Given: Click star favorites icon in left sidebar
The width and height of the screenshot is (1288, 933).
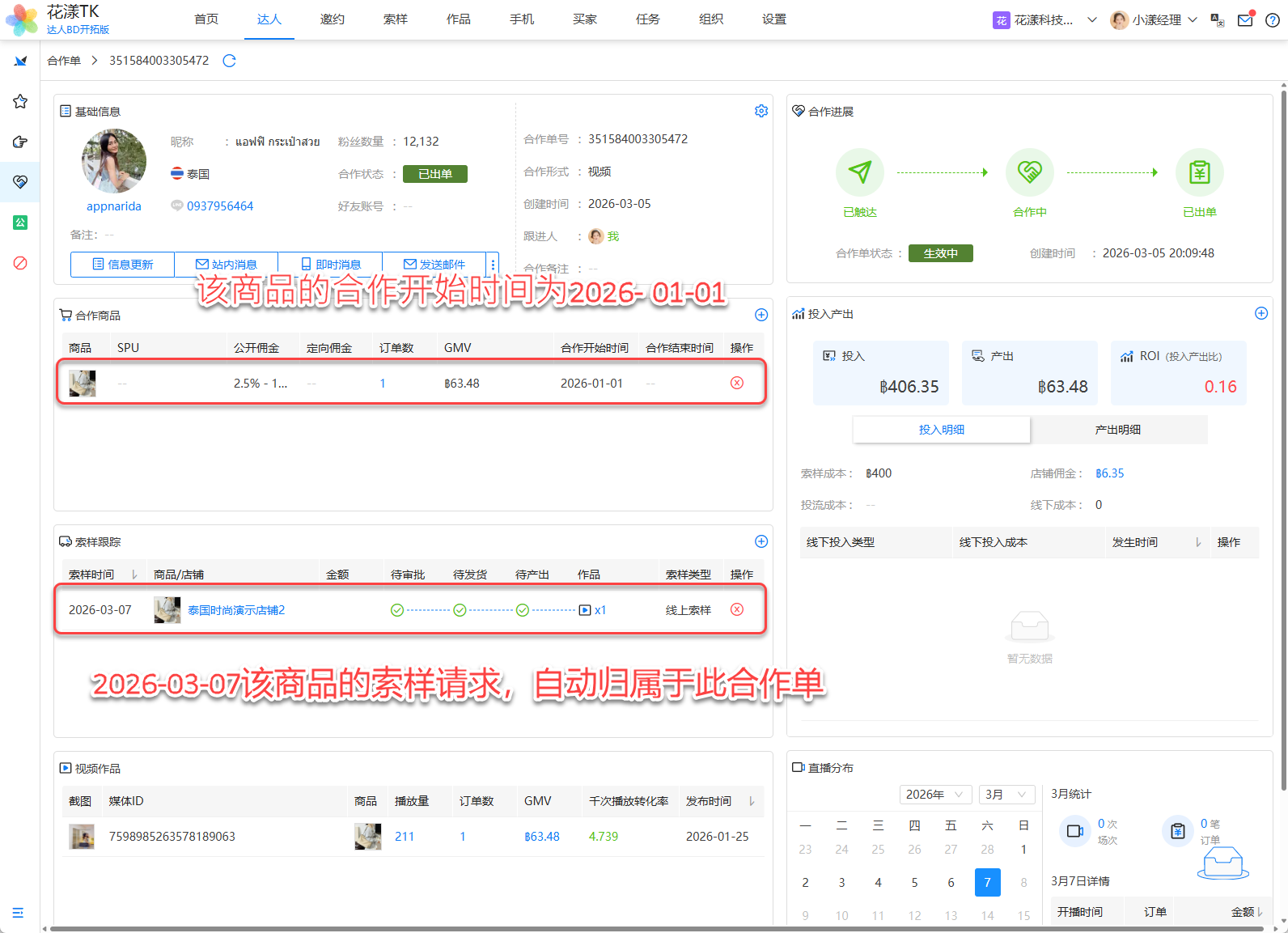Looking at the screenshot, I should [x=20, y=101].
